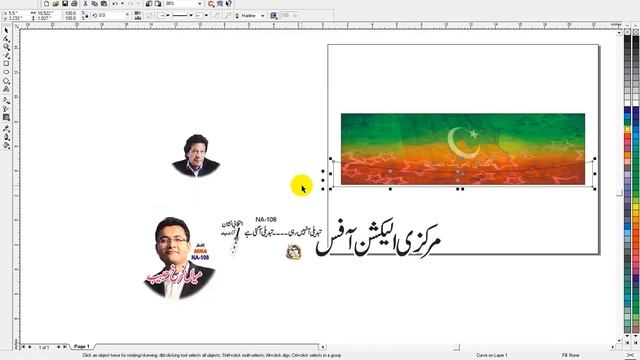Toggle the lock ratio padlock

(x=86, y=16)
